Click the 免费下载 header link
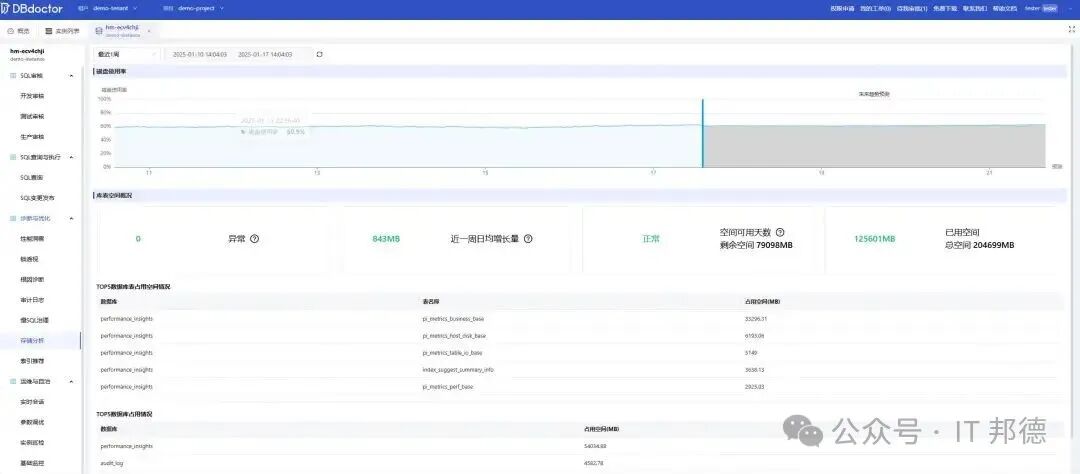The height and width of the screenshot is (474, 1080). pos(945,9)
